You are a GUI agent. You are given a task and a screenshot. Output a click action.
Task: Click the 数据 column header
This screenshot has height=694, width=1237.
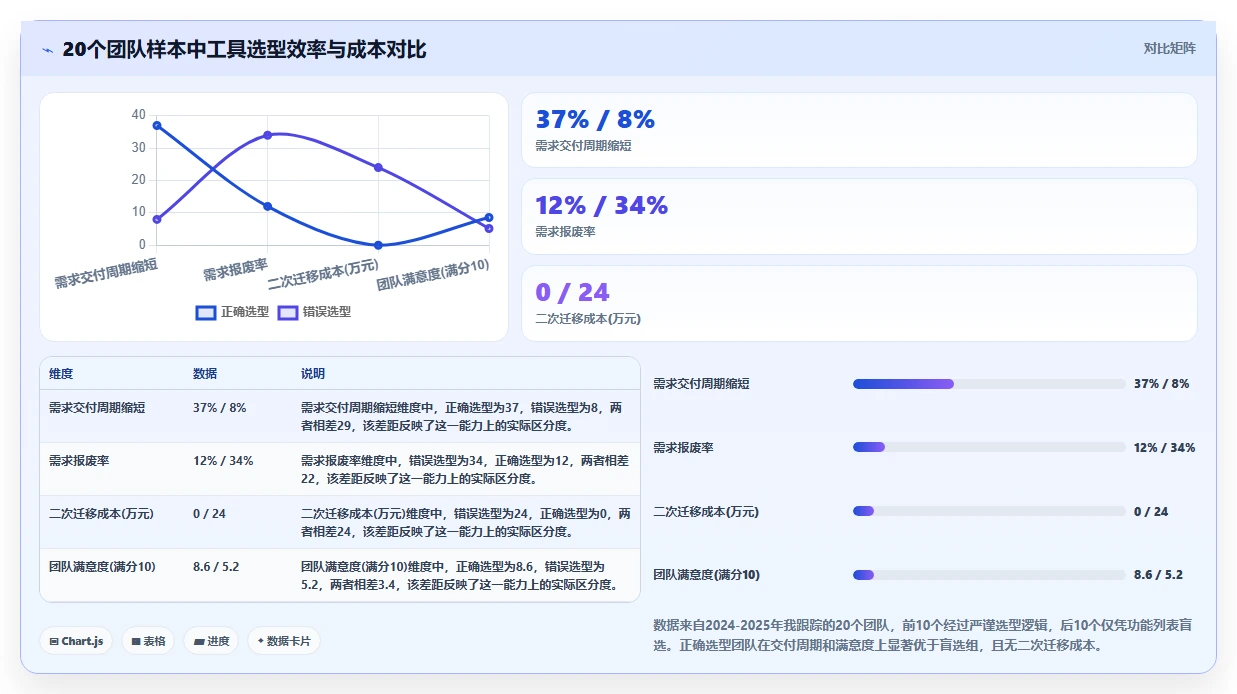[x=205, y=374]
